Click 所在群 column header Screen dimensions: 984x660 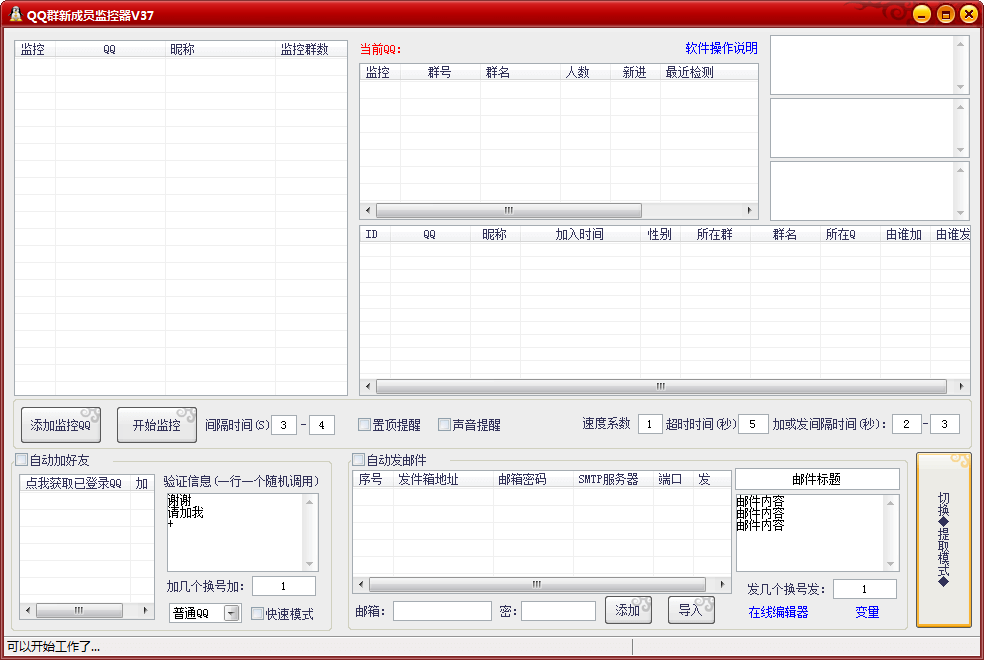click(x=715, y=234)
